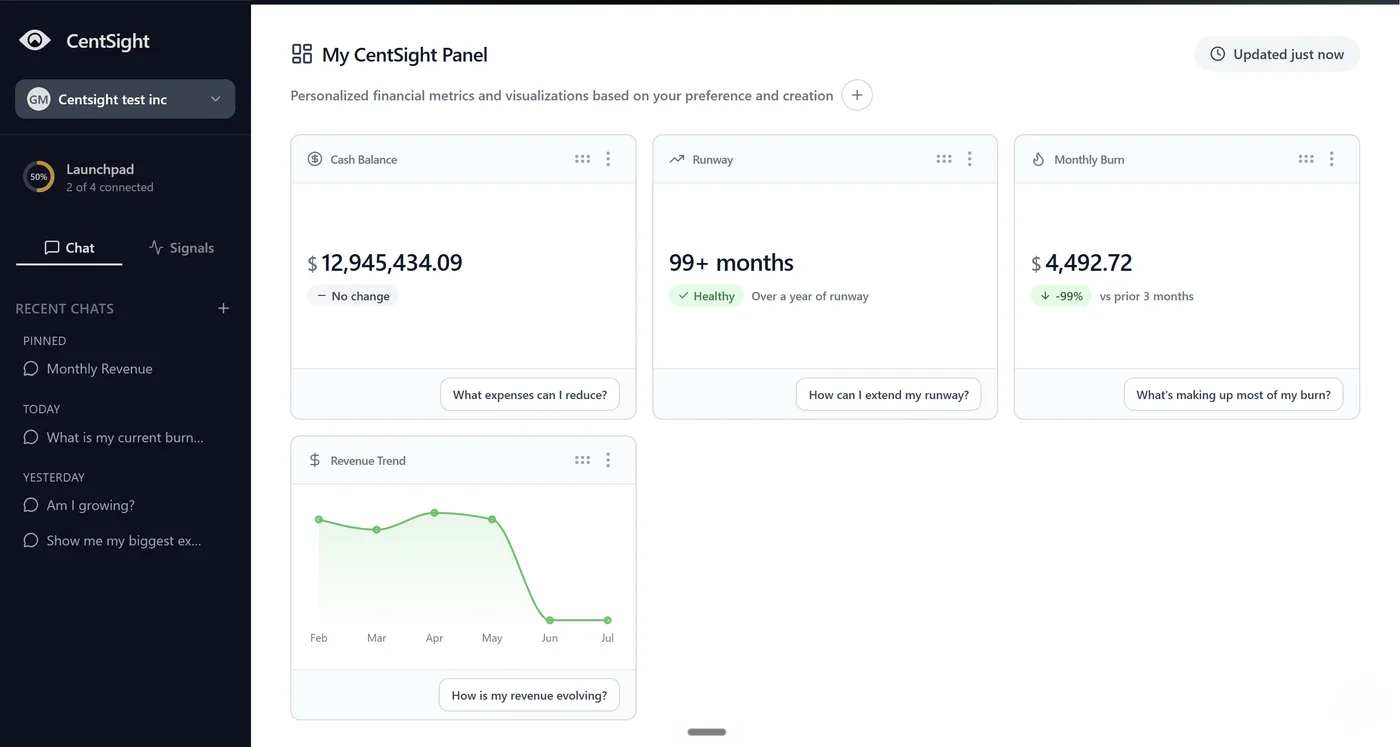Viewport: 1400px width, 747px height.
Task: Ask What expenses can I reduce?
Action: pyautogui.click(x=530, y=394)
